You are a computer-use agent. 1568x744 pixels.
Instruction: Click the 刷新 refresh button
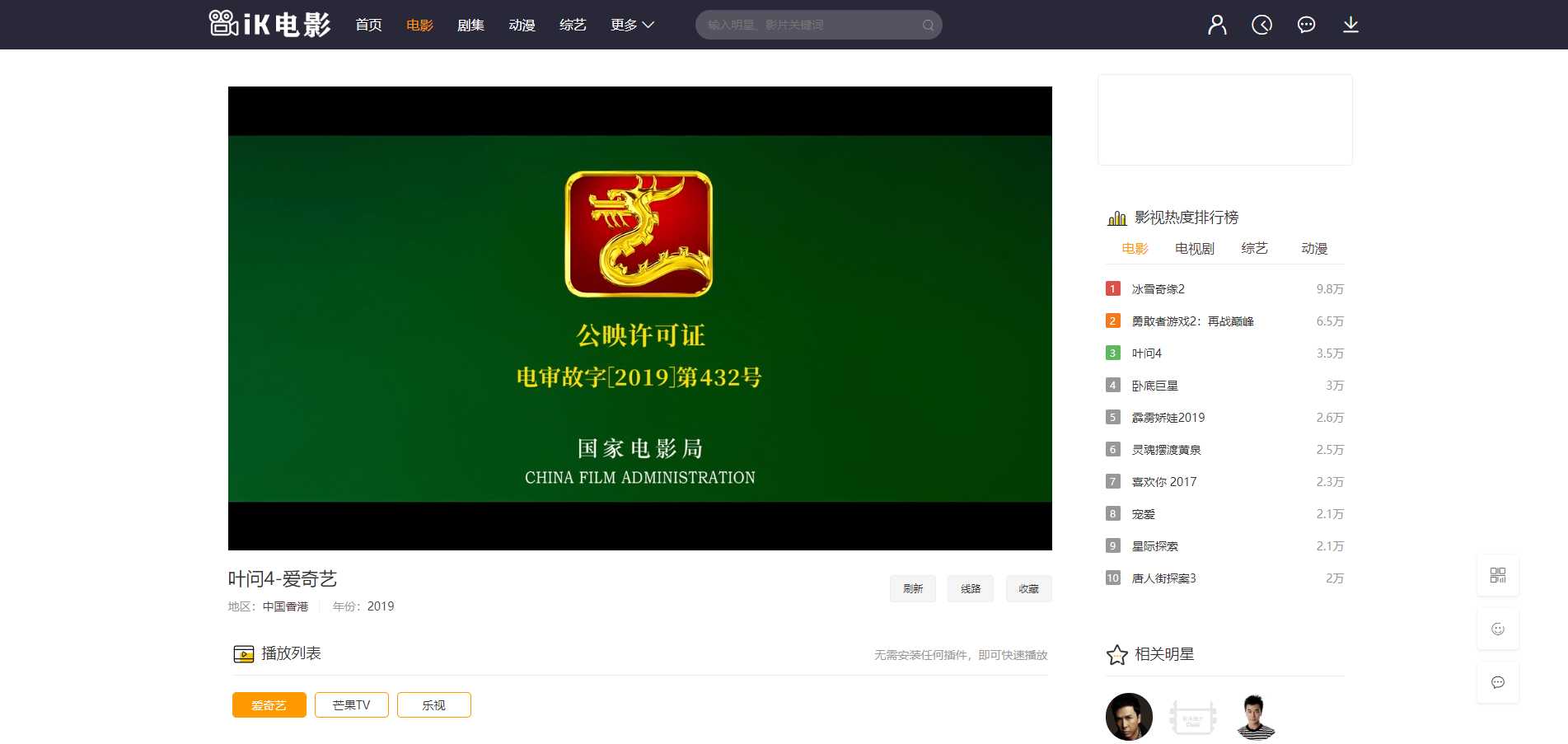912,588
